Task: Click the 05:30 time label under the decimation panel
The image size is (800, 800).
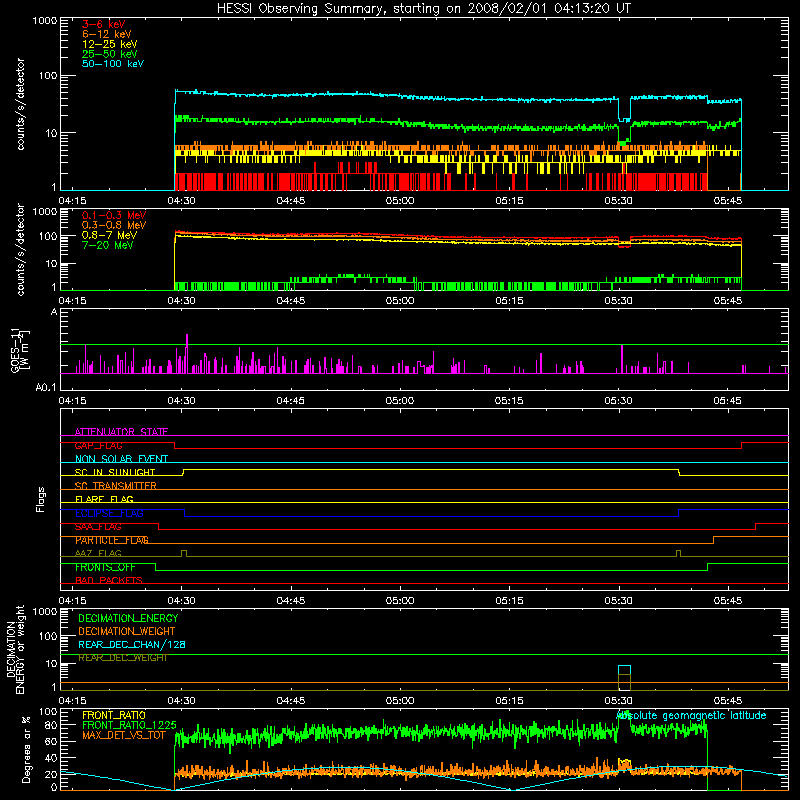Action: tap(618, 701)
